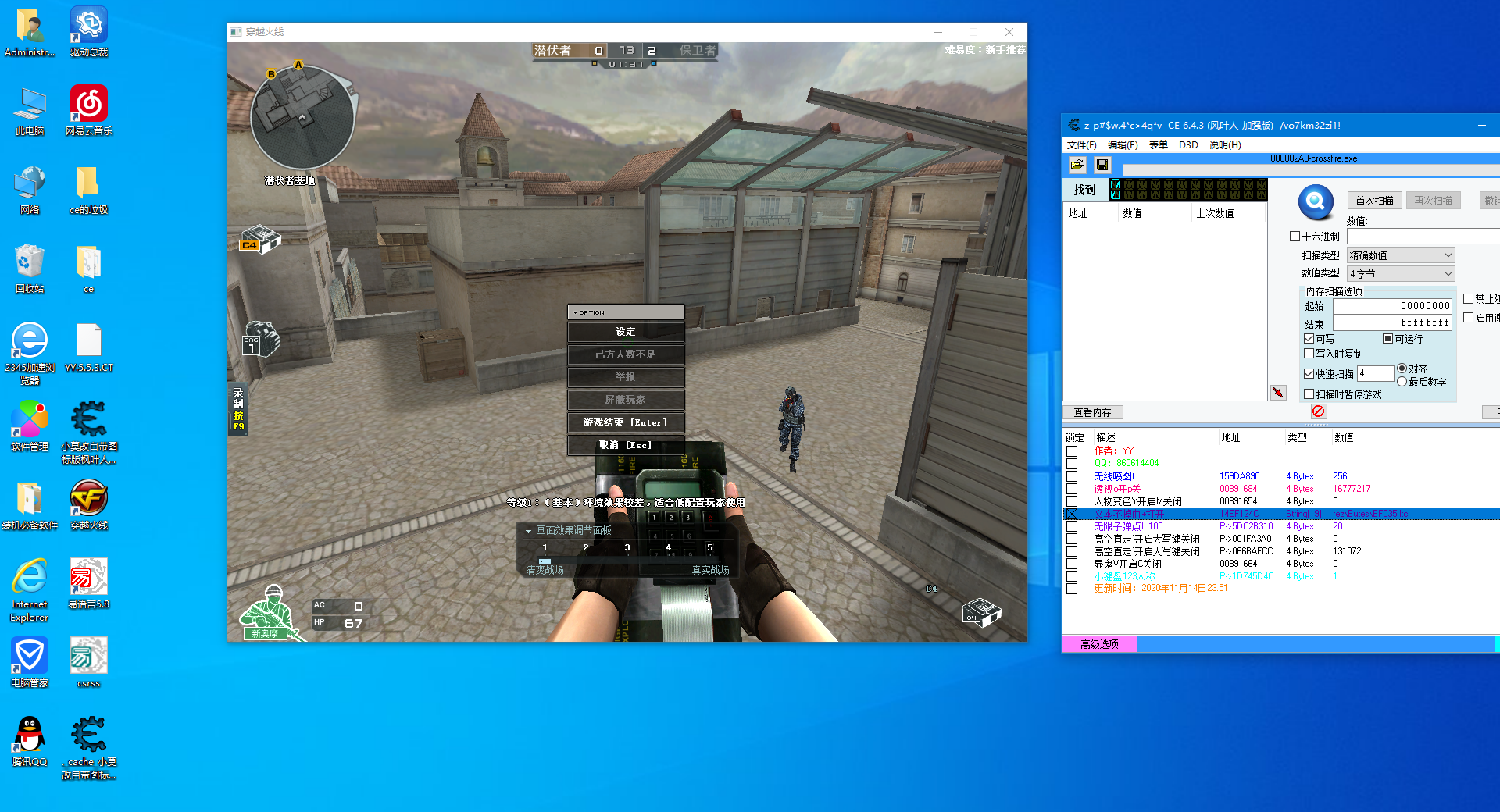
Task: Select the YY5.5.3.CT file icon
Action: click(x=89, y=347)
